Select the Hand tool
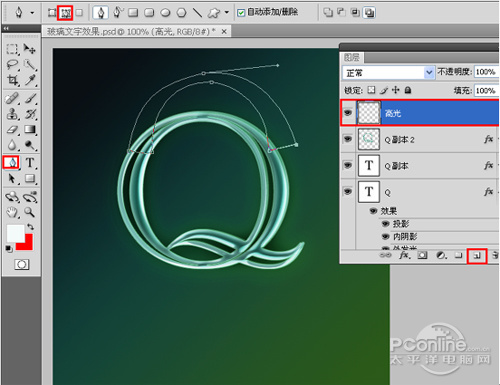500x385 pixels. tap(12, 212)
